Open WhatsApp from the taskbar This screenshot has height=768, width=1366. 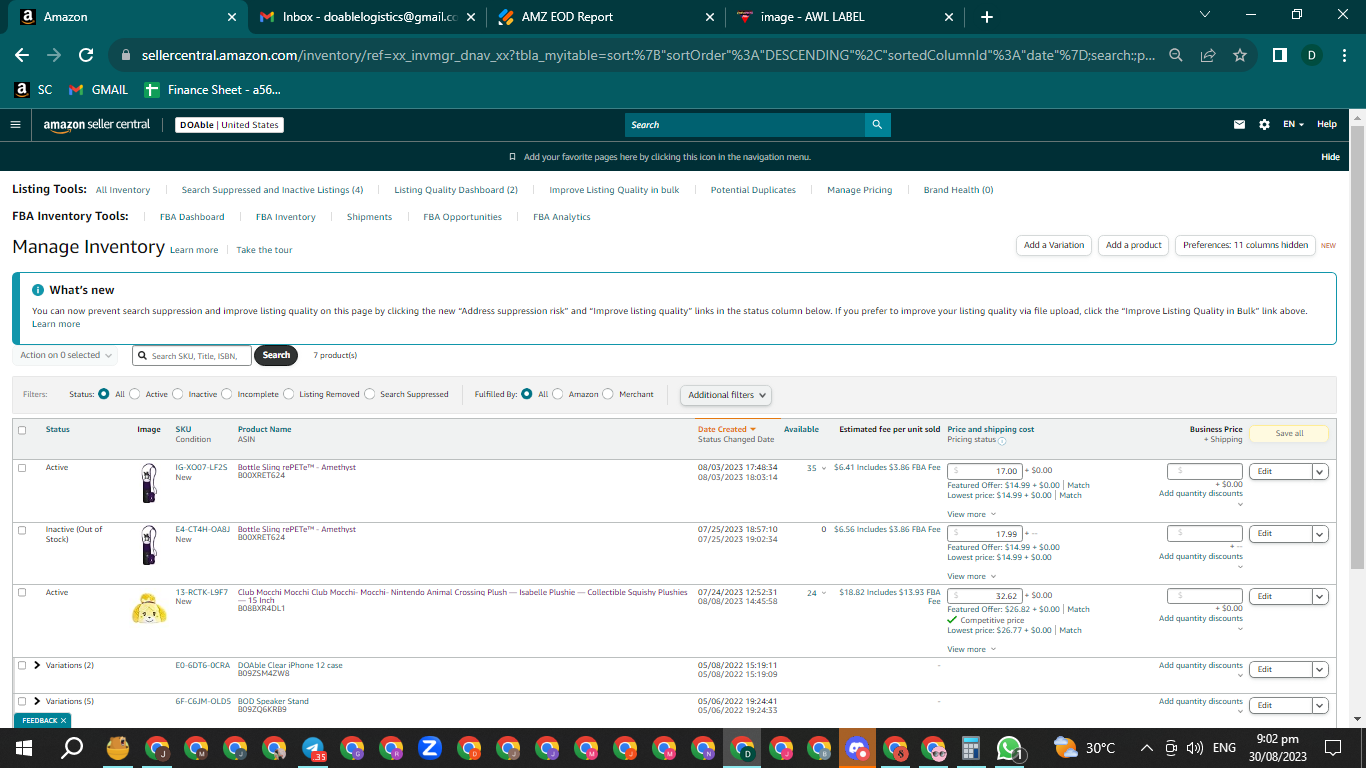coord(1009,748)
